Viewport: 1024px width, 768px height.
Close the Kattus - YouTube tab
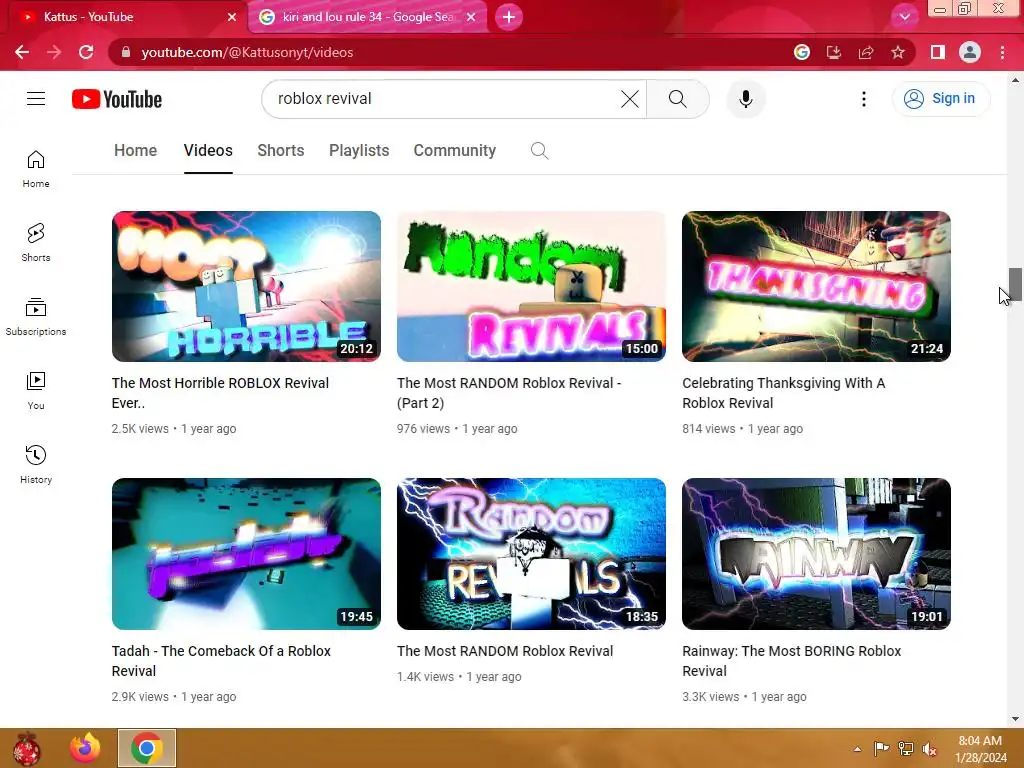(232, 17)
